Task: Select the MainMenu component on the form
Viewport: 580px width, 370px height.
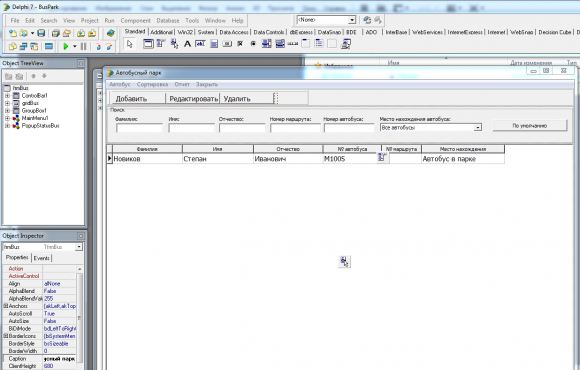Action: [x=382, y=157]
